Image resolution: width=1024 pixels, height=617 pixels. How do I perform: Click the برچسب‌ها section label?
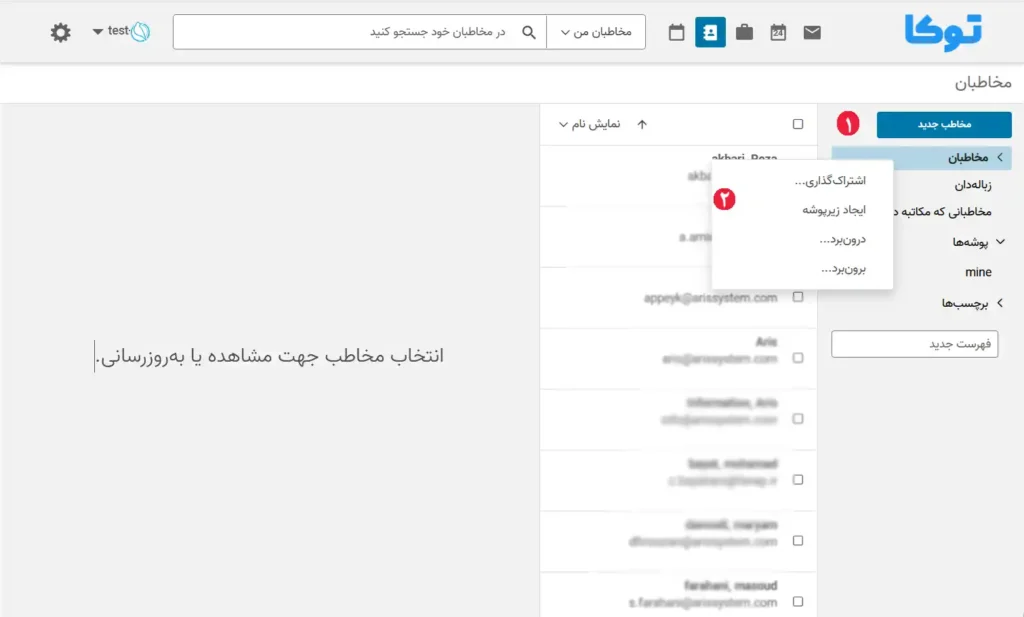[x=965, y=304]
